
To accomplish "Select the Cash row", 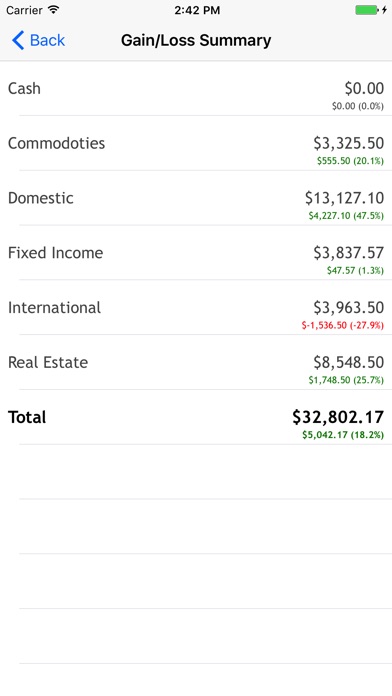I will click(196, 88).
